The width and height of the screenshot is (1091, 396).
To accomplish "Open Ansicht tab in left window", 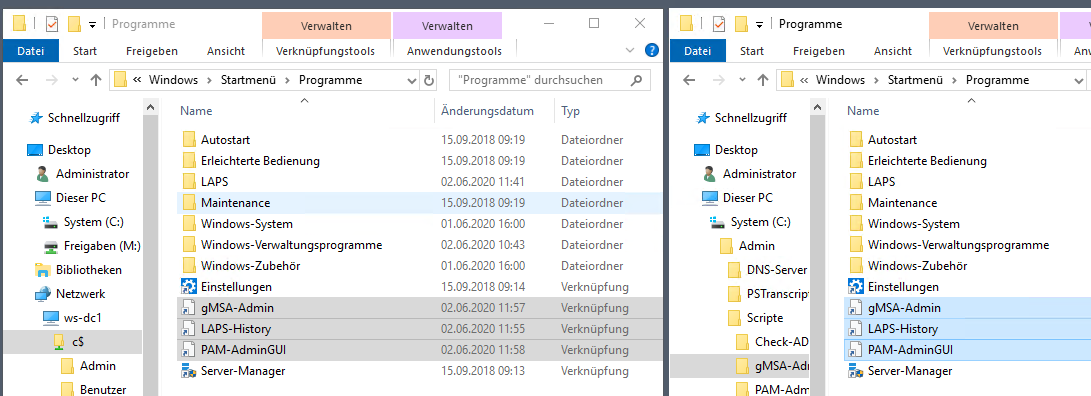I will coord(226,51).
